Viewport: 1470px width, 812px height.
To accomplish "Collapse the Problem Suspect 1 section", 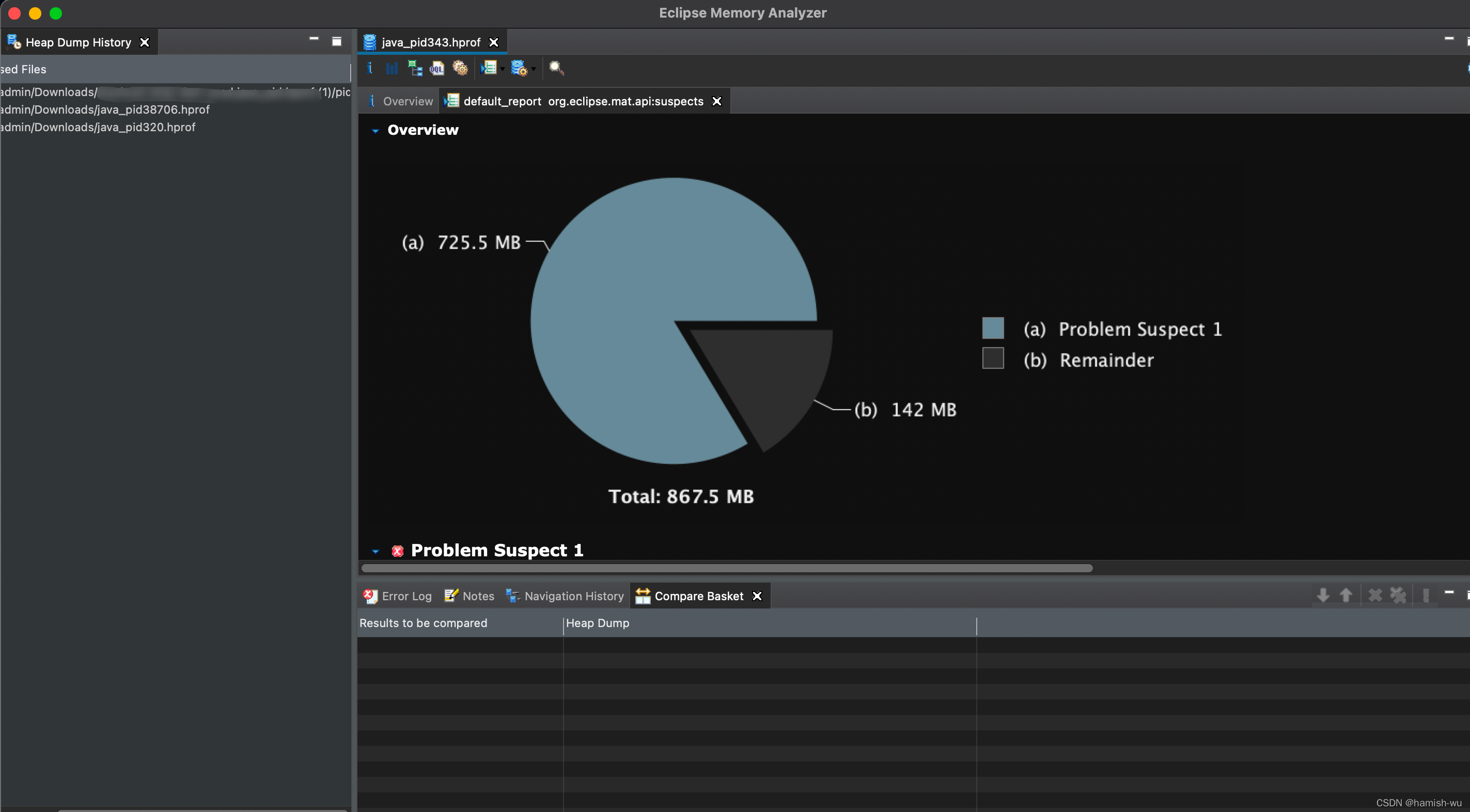I will click(375, 551).
